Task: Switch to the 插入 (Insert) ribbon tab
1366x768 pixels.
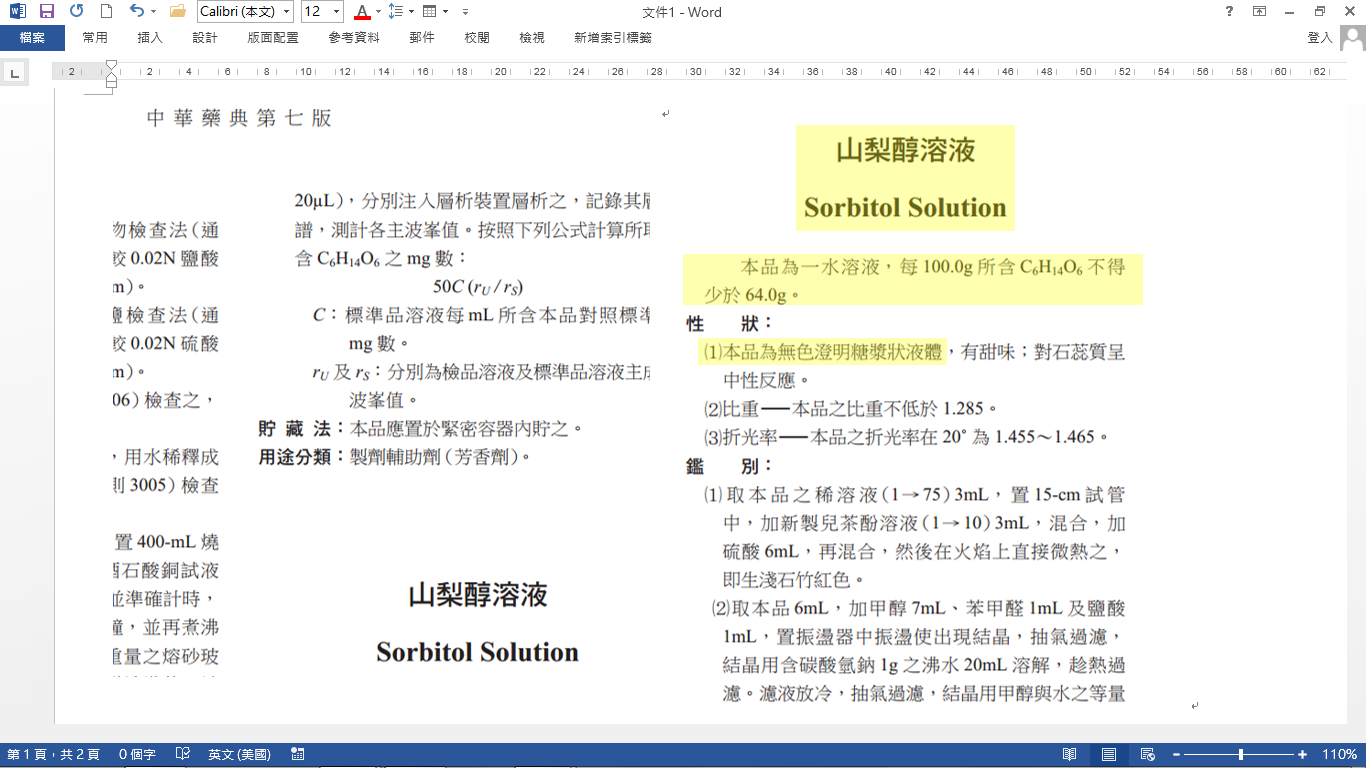Action: coord(150,38)
